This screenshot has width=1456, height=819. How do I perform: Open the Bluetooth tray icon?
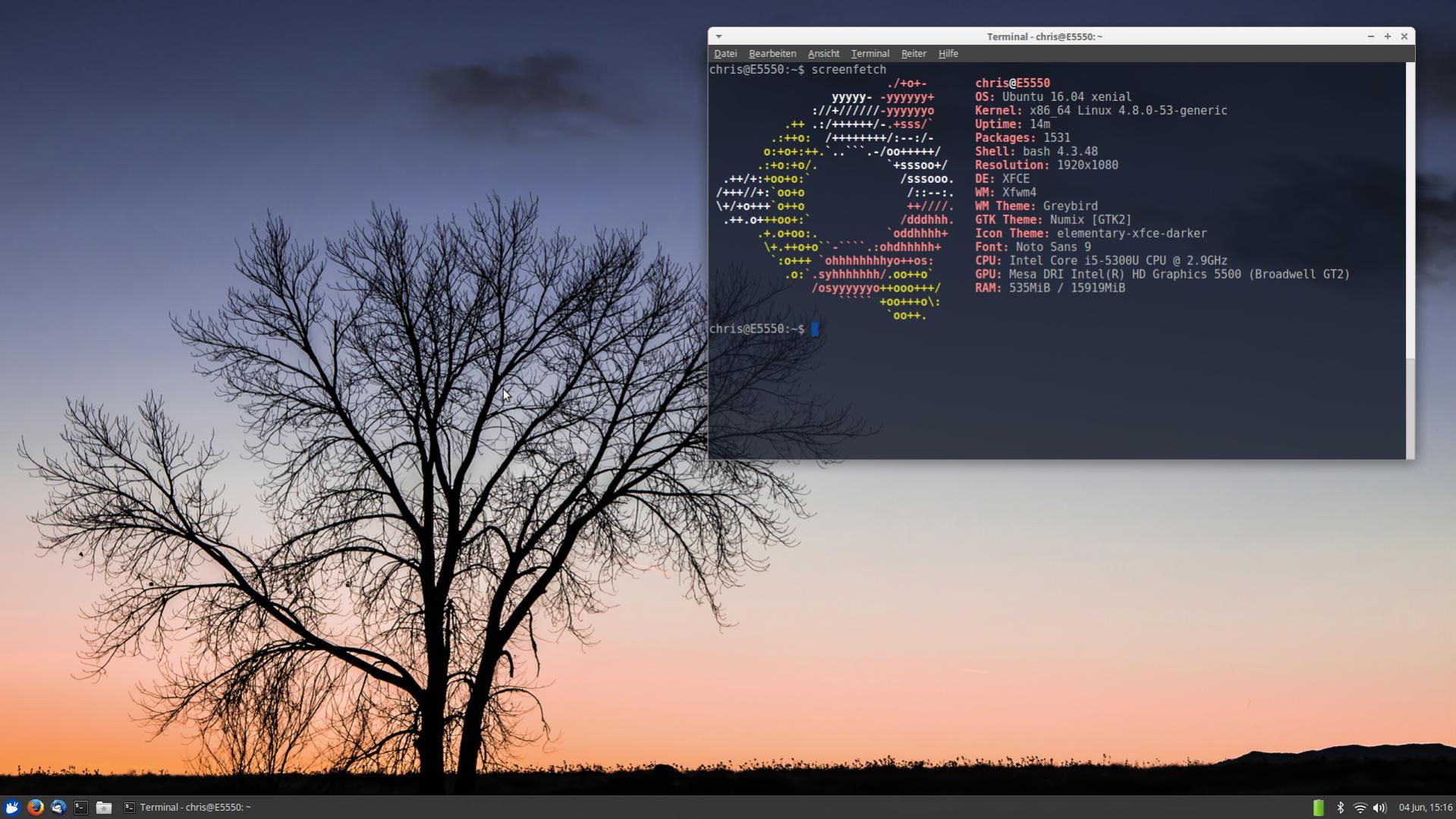coord(1340,808)
